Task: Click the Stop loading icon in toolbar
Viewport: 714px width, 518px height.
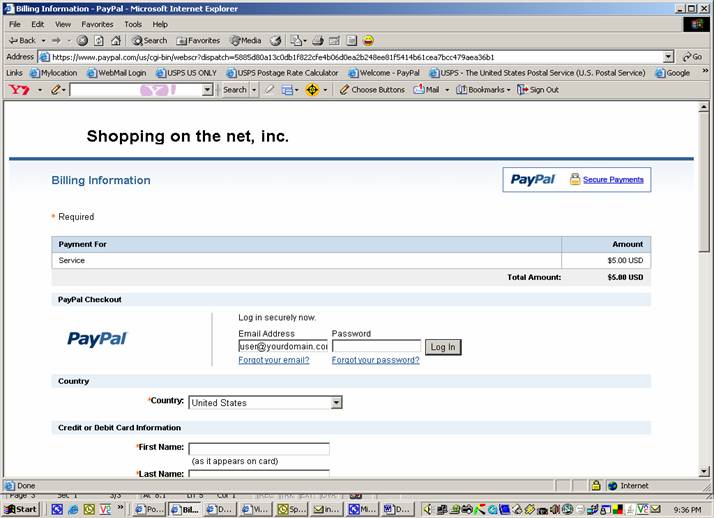Action: click(82, 40)
